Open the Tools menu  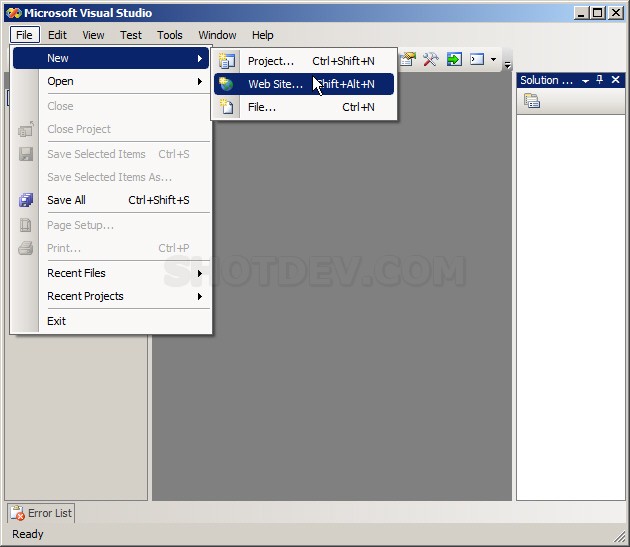coord(170,35)
